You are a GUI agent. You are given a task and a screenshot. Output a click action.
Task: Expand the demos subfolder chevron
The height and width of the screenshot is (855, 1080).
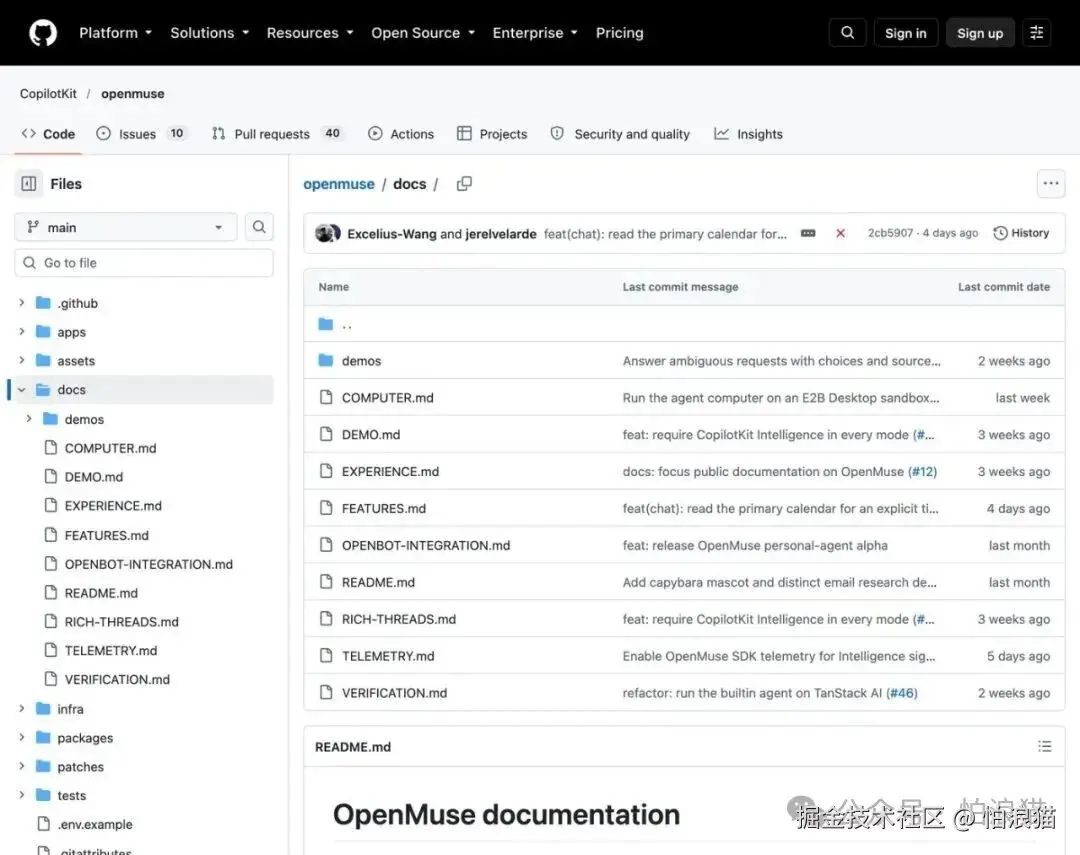pyautogui.click(x=29, y=419)
